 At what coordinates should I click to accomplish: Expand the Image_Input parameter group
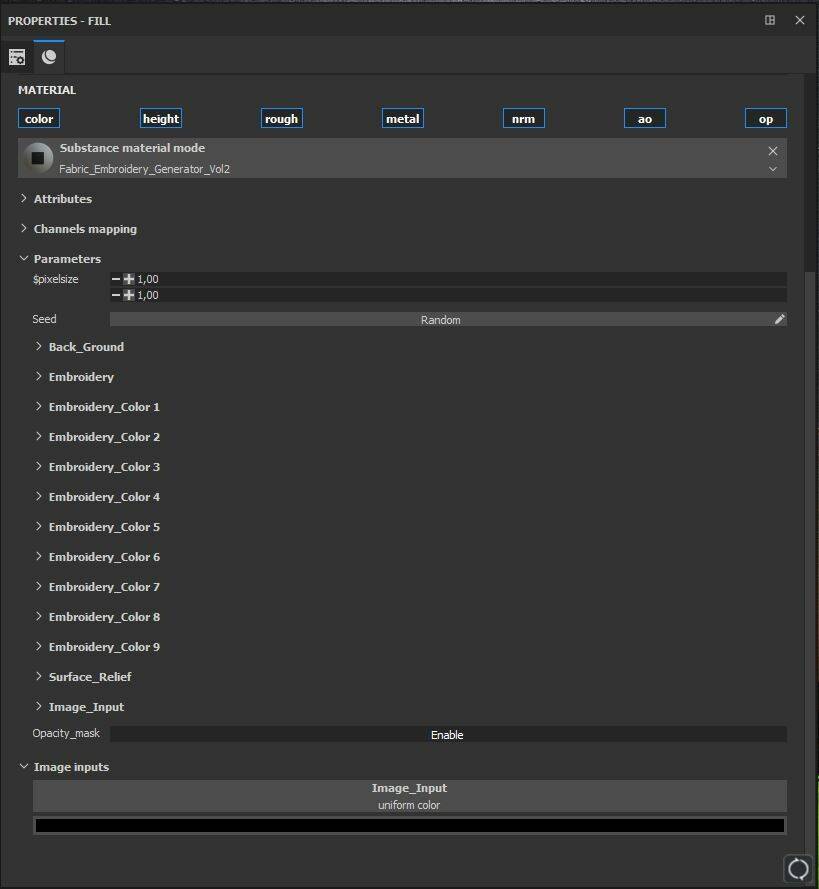(x=39, y=706)
